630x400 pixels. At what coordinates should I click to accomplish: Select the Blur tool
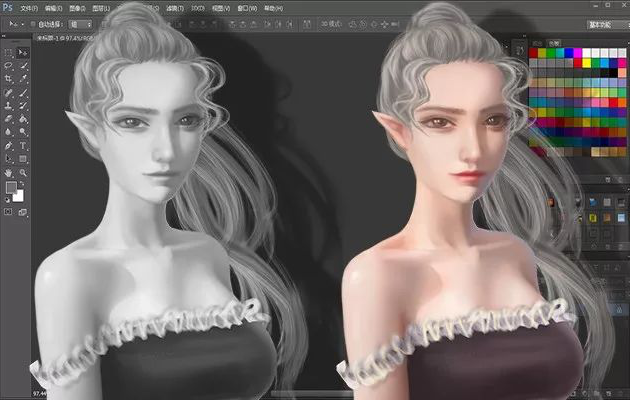8,132
